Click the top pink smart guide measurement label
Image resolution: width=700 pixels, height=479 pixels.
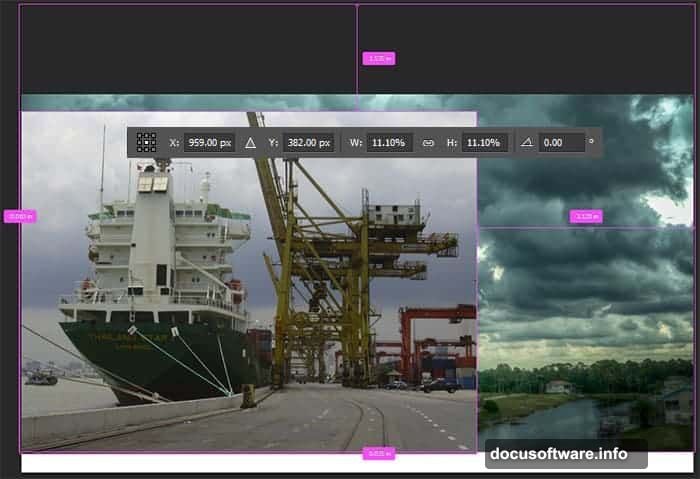(378, 59)
